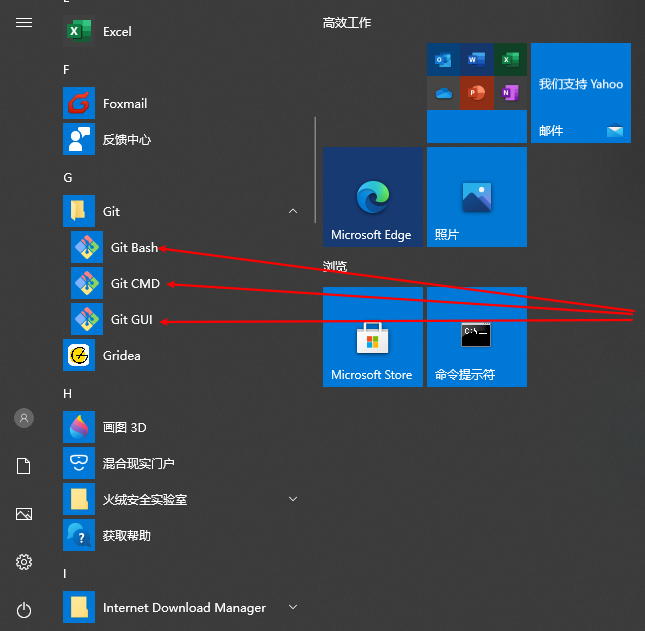Launch Git CMD
This screenshot has height=631, width=645.
135,283
